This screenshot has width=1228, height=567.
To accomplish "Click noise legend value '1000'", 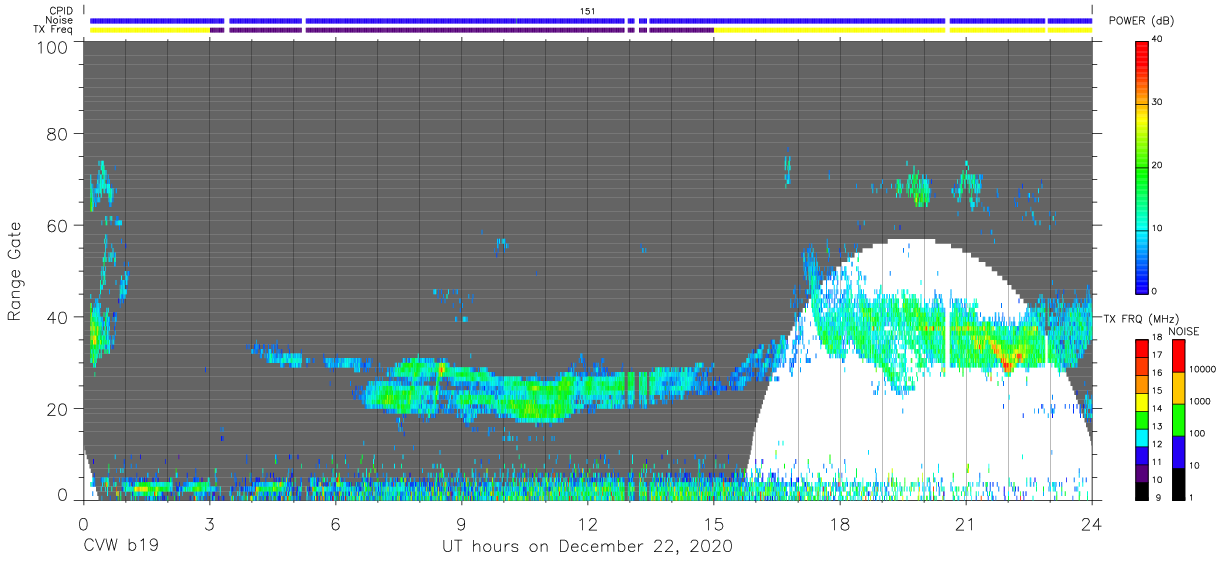I will [1200, 401].
